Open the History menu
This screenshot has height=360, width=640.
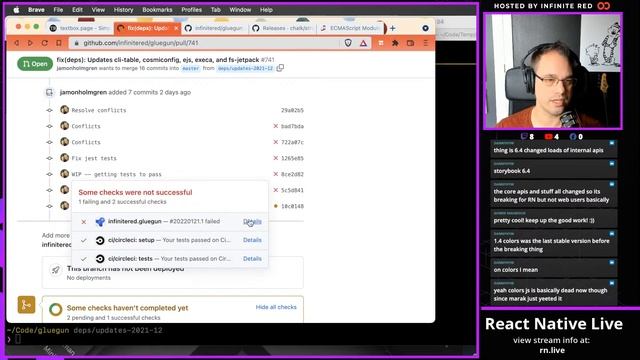click(123, 10)
